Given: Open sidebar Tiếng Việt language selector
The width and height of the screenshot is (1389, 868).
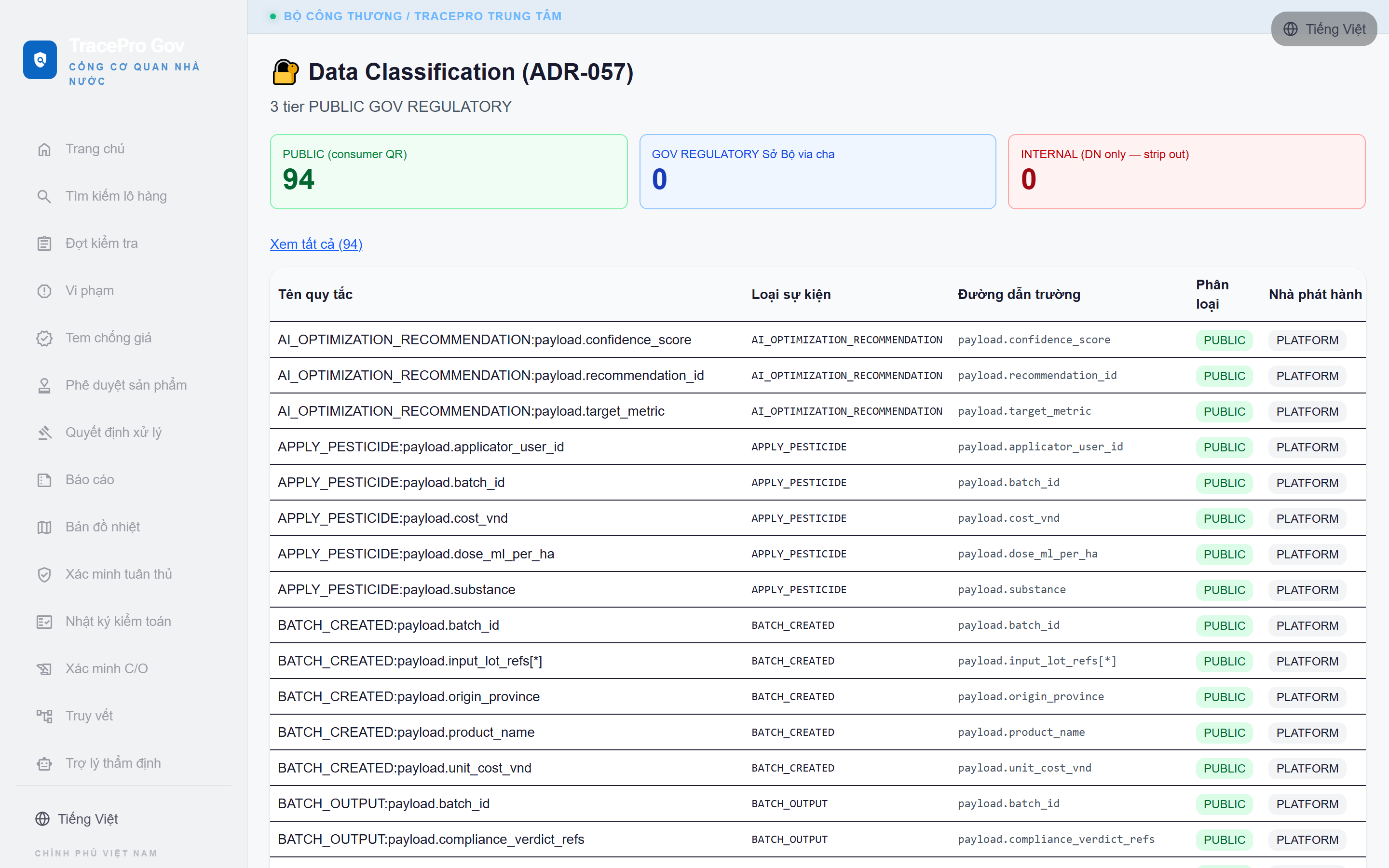Looking at the screenshot, I should [x=76, y=819].
